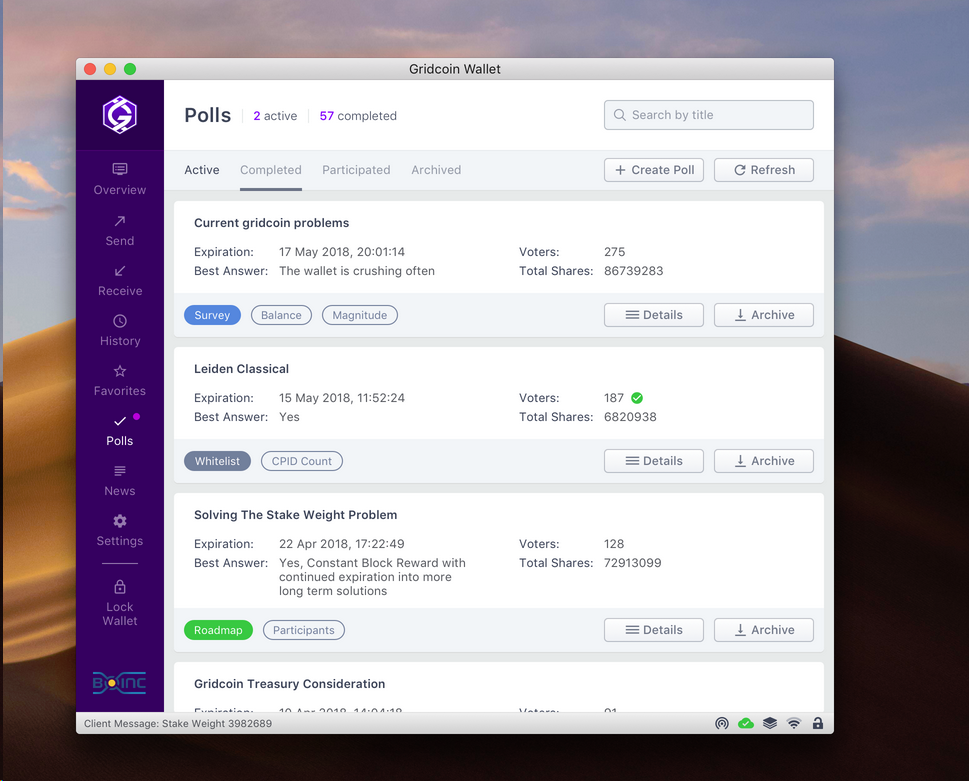Go to the Send section

click(x=120, y=231)
